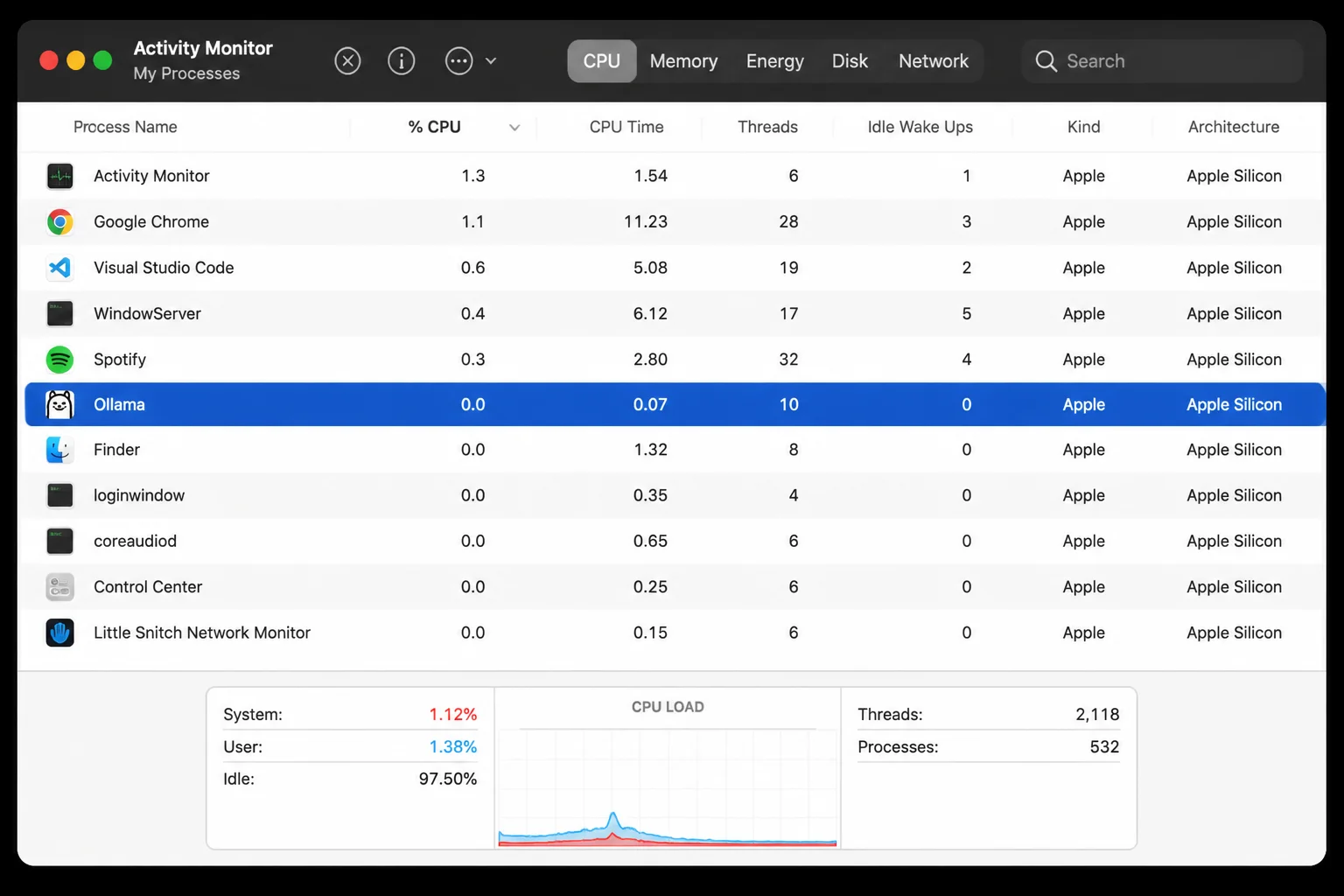Click Google Chrome CPU Time 11.23
Viewport: 1344px width, 896px height.
click(646, 222)
